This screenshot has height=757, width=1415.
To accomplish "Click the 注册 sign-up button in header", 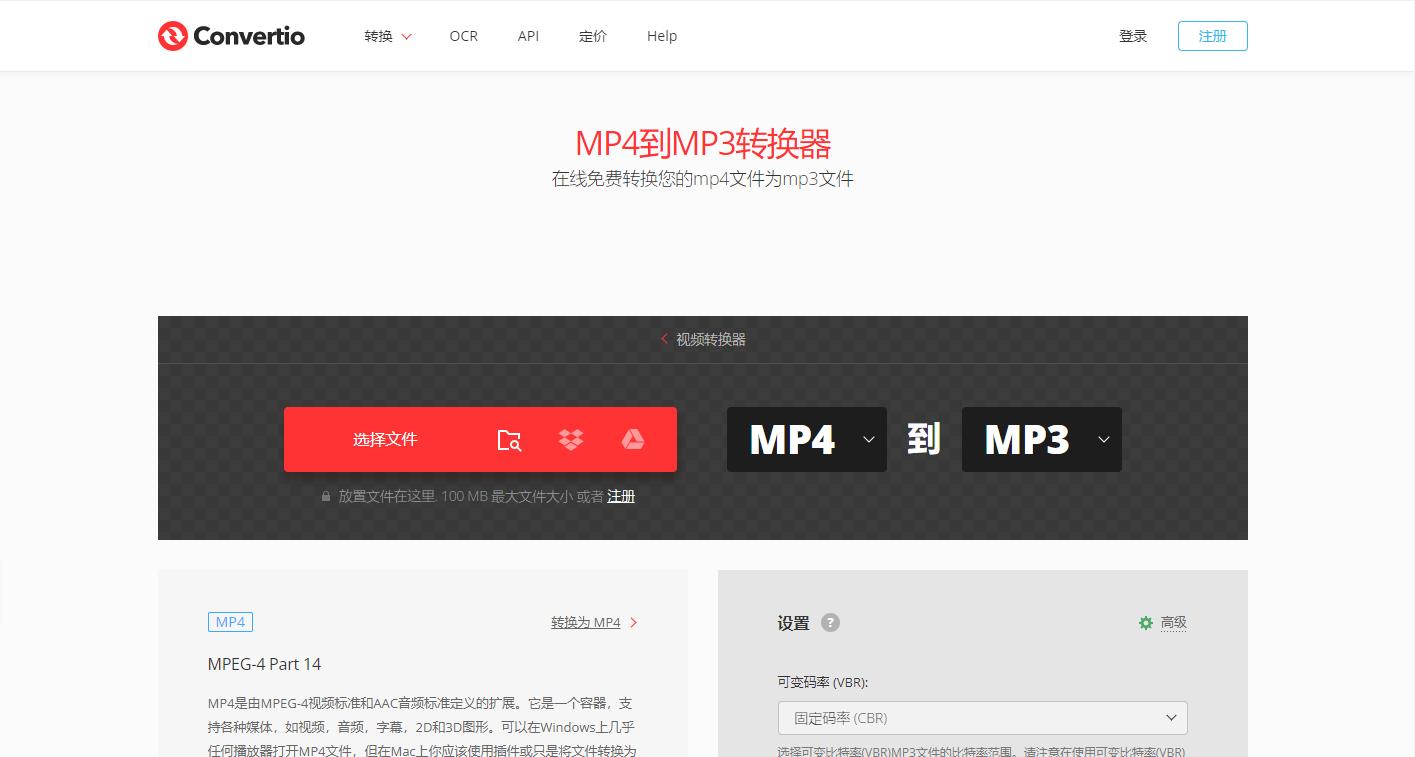I will pyautogui.click(x=1213, y=36).
